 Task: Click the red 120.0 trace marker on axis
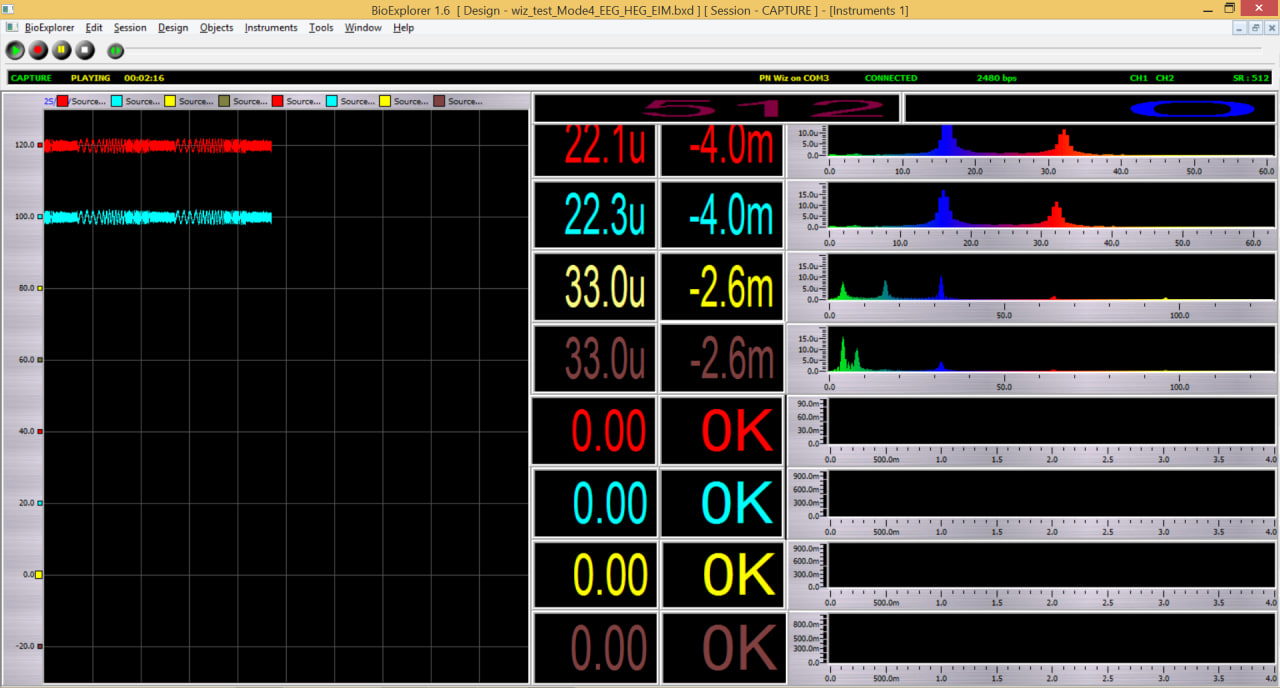(x=40, y=145)
